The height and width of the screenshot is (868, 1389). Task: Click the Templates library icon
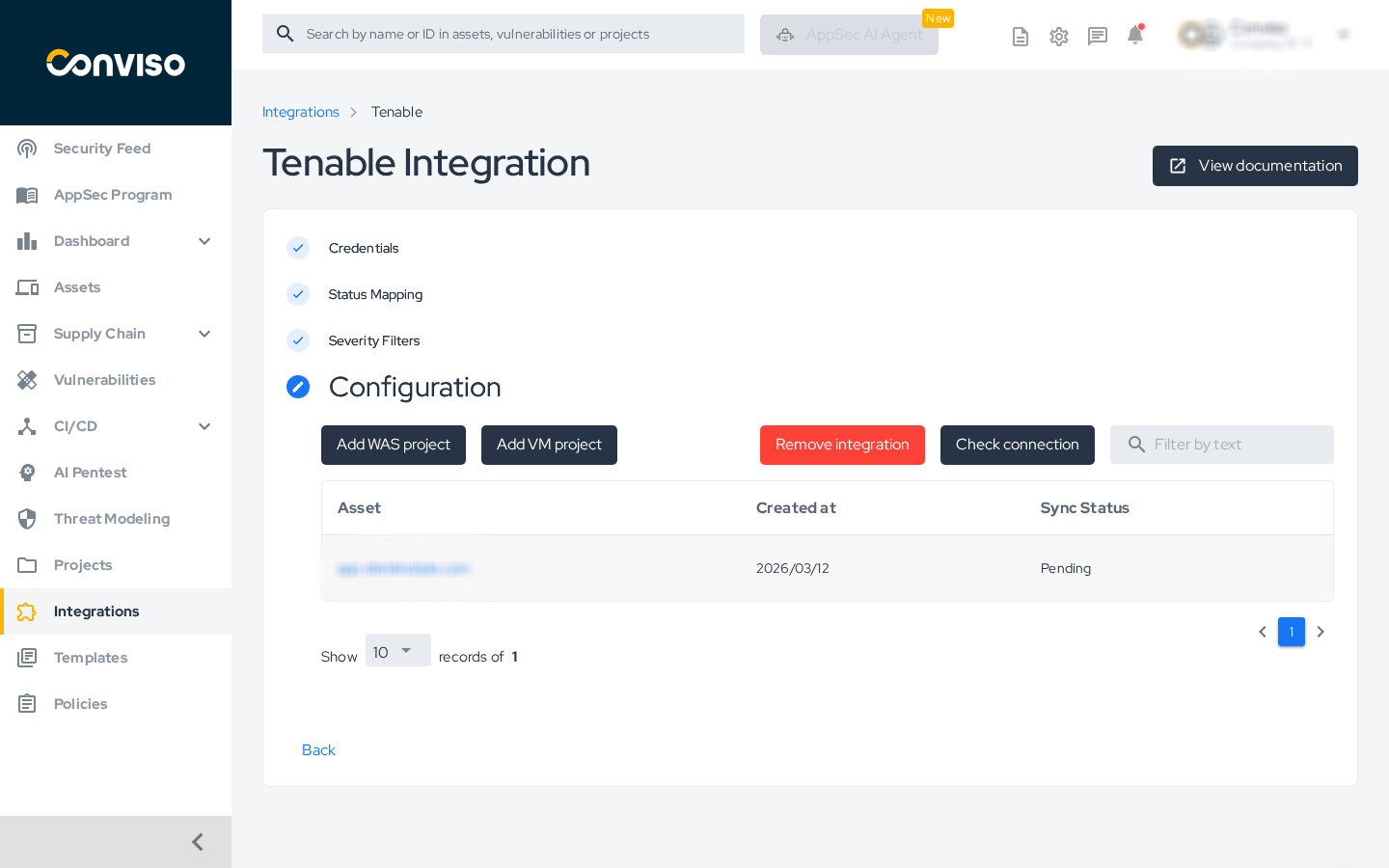pos(27,658)
